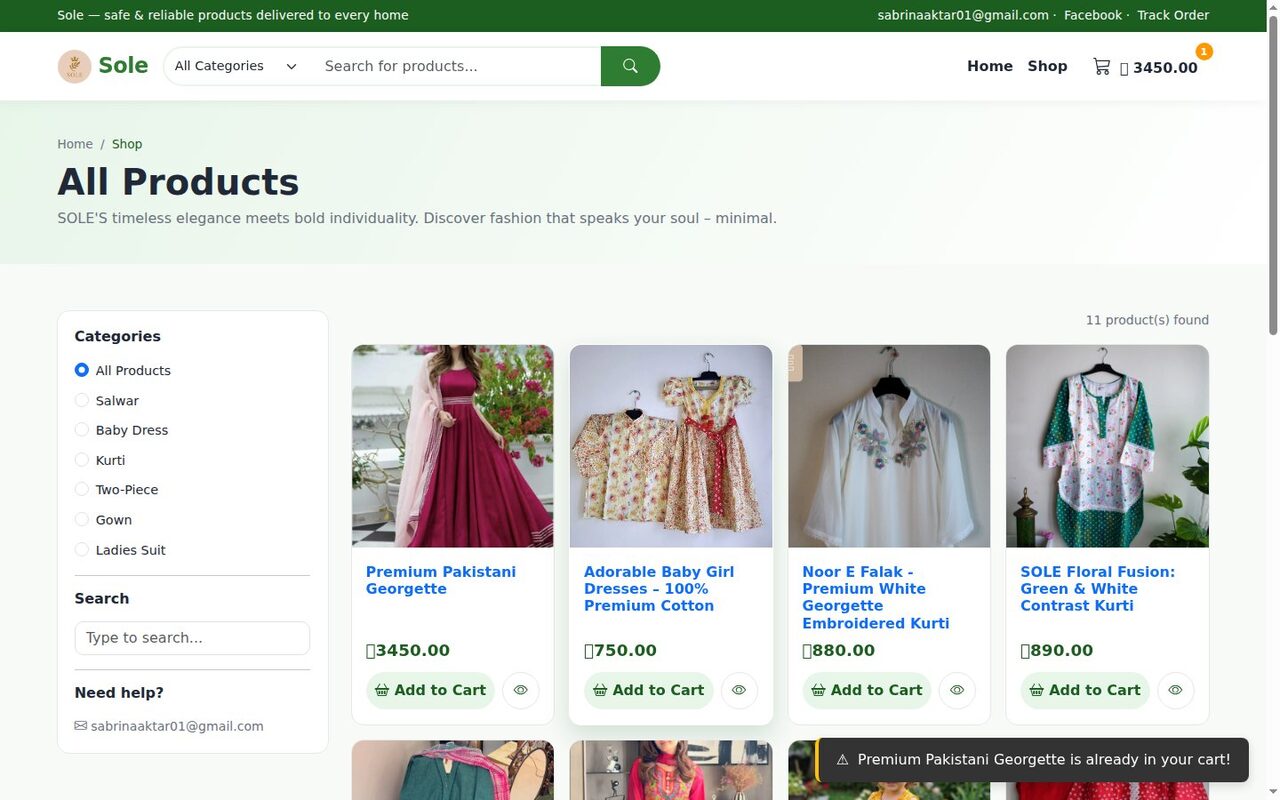Click the sidebar email sabrinaaktar01@gmail.com
Screen dimensions: 1280x800
[177, 726]
